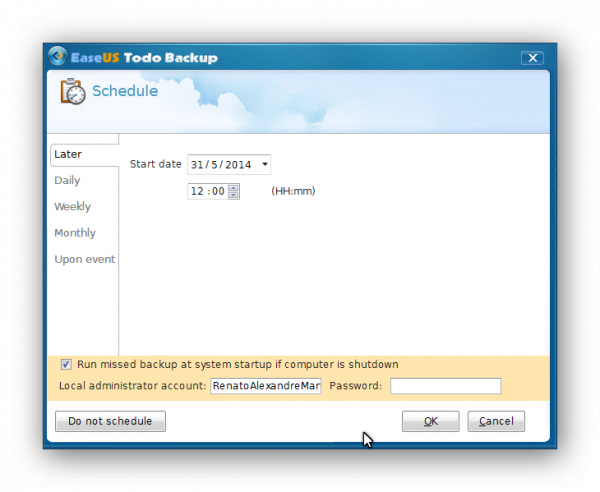Toggle Run missed backup at startup checkbox
This screenshot has height=492, width=600.
[x=66, y=364]
